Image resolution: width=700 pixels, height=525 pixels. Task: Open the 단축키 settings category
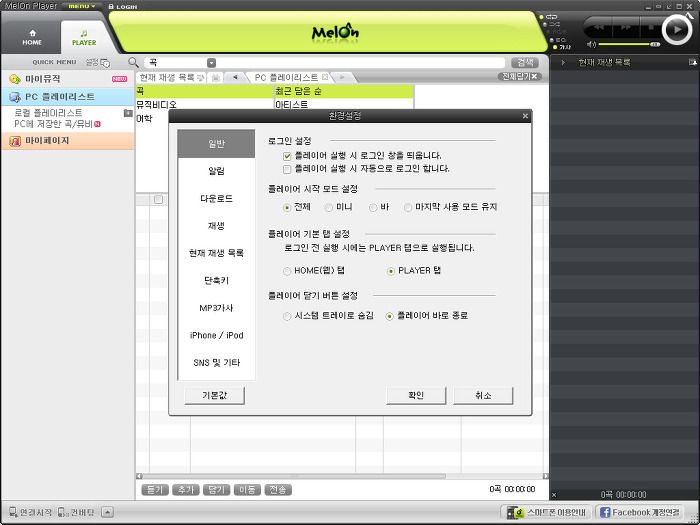(217, 280)
